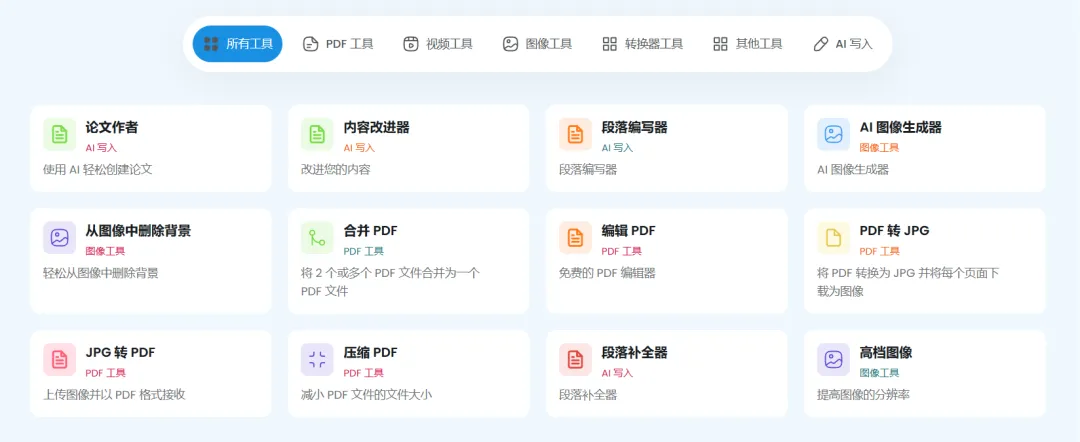The image size is (1080, 442).
Task: Click the green document icon for 内容改进器
Action: coord(317,134)
